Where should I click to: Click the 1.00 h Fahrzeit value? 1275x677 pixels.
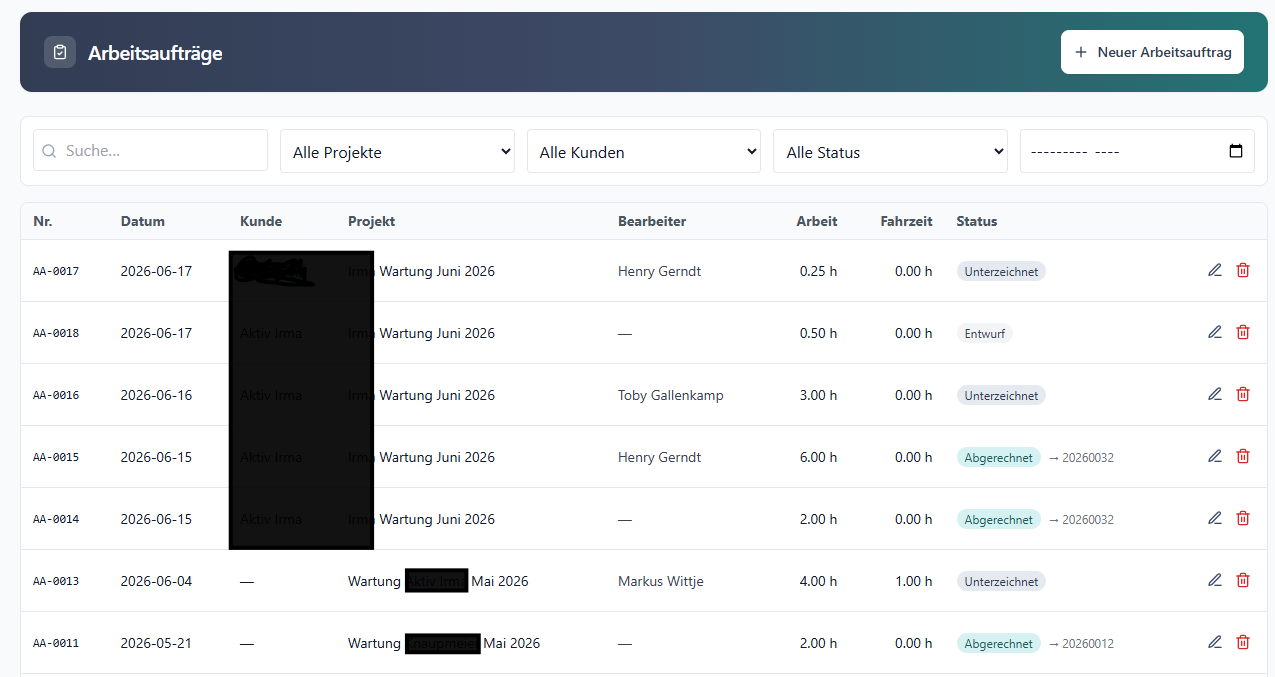point(914,581)
